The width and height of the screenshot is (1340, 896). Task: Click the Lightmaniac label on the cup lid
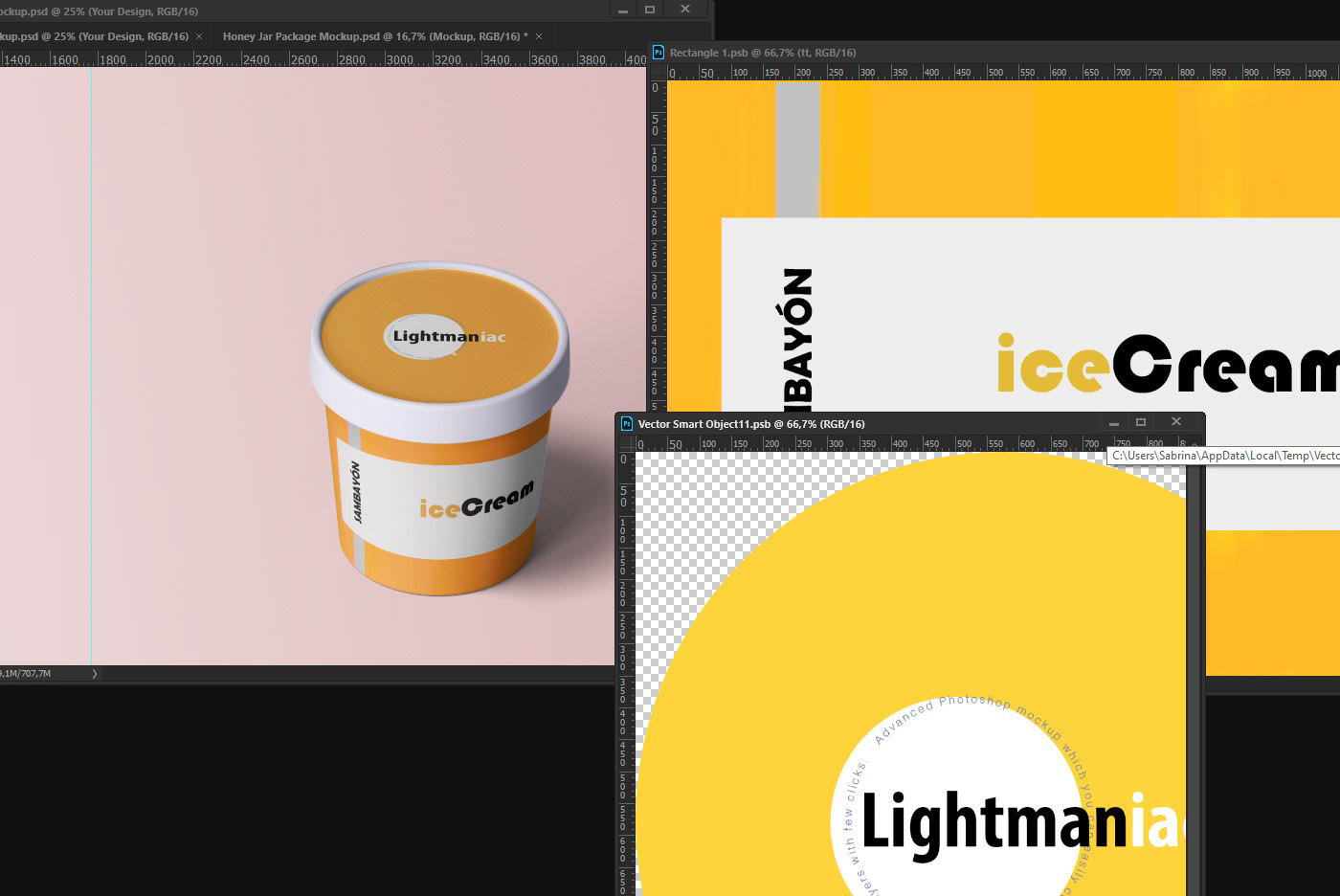[x=449, y=337]
